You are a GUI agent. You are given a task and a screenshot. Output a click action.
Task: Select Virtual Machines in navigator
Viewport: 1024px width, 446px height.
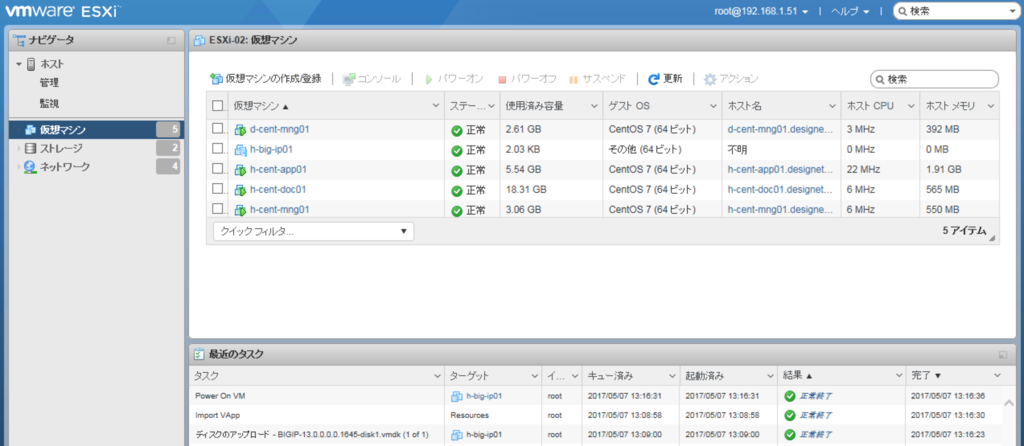[97, 129]
